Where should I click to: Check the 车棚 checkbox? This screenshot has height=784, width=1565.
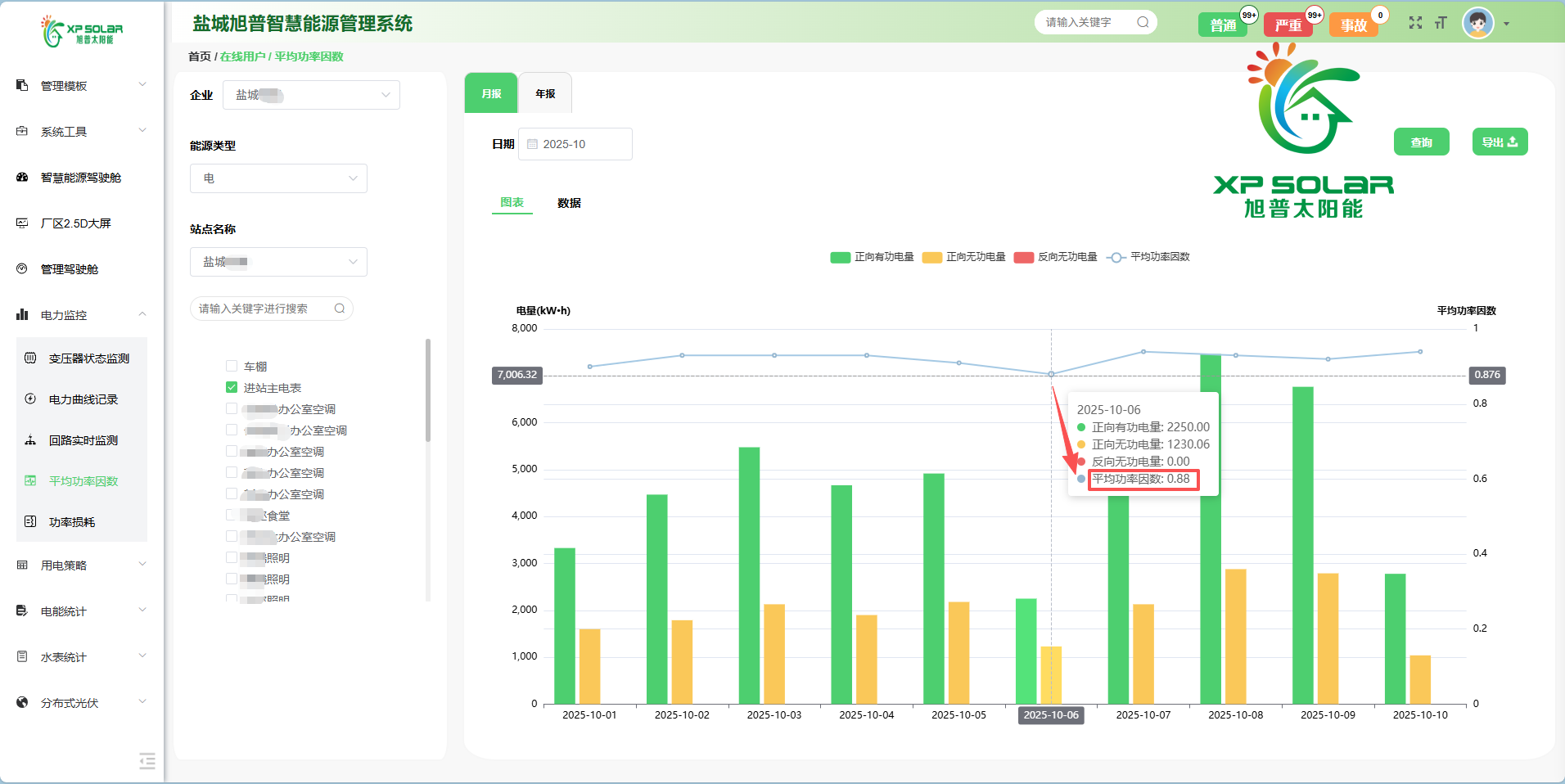pos(232,366)
